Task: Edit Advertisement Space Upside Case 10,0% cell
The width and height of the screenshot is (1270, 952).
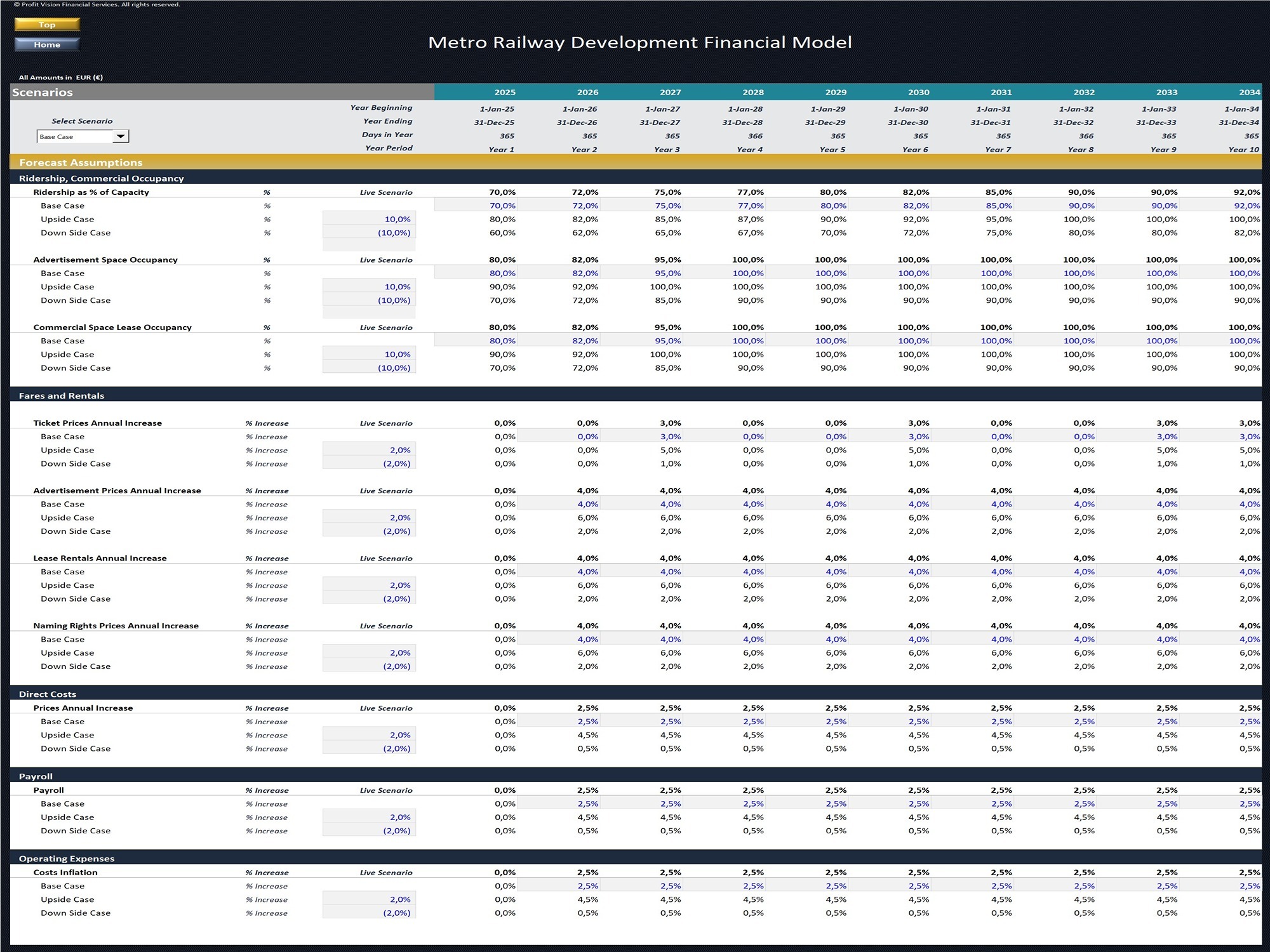Action: 369,287
